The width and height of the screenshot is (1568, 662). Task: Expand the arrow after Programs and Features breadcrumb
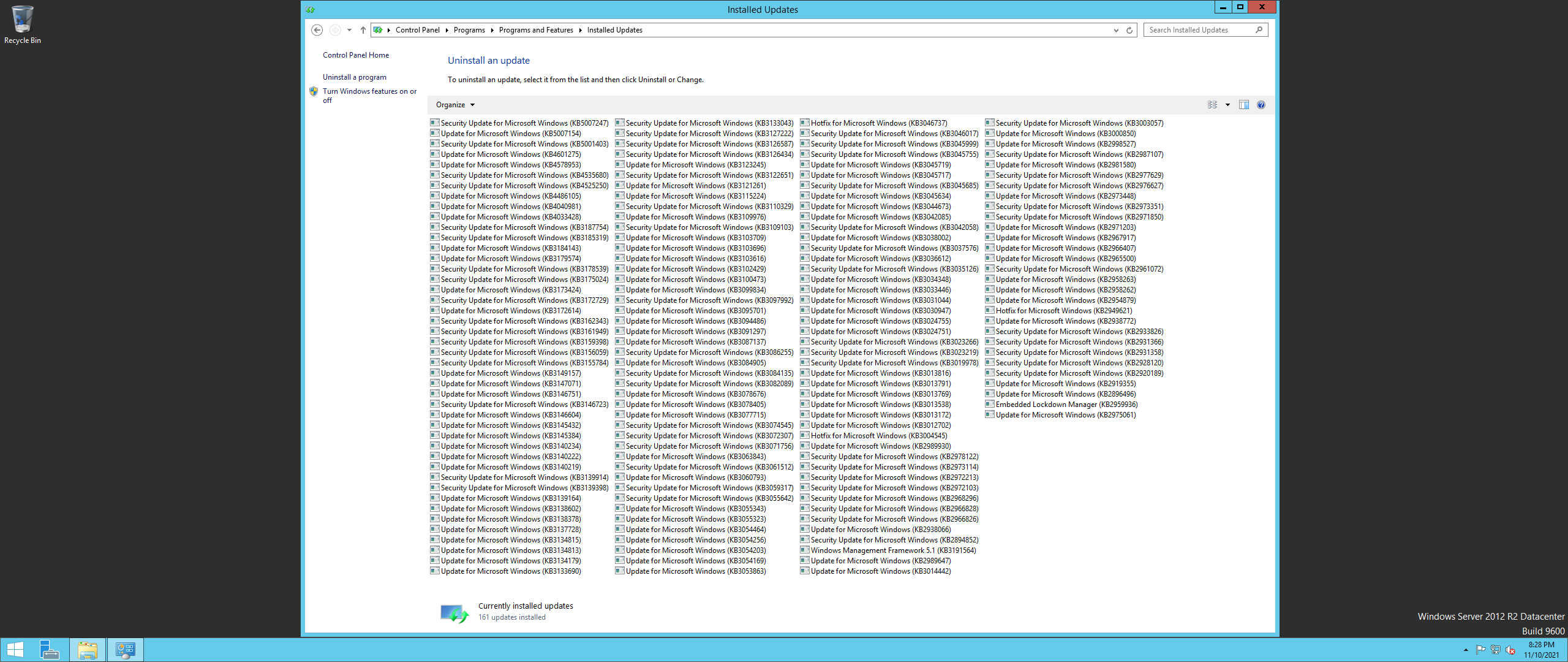[580, 30]
